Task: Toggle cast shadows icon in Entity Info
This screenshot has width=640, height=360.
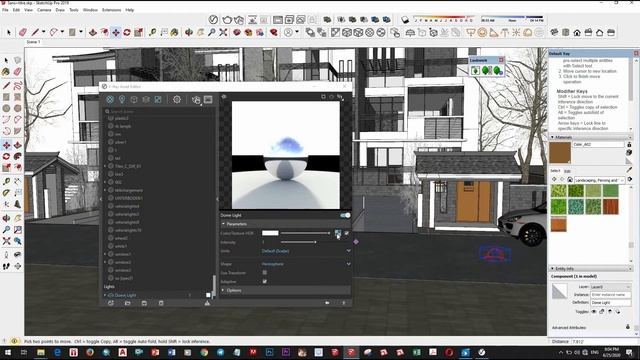Action: tap(618, 311)
